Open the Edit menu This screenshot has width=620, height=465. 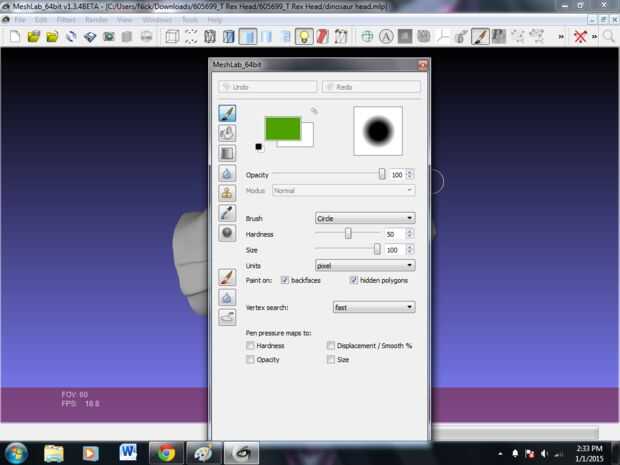click(41, 20)
